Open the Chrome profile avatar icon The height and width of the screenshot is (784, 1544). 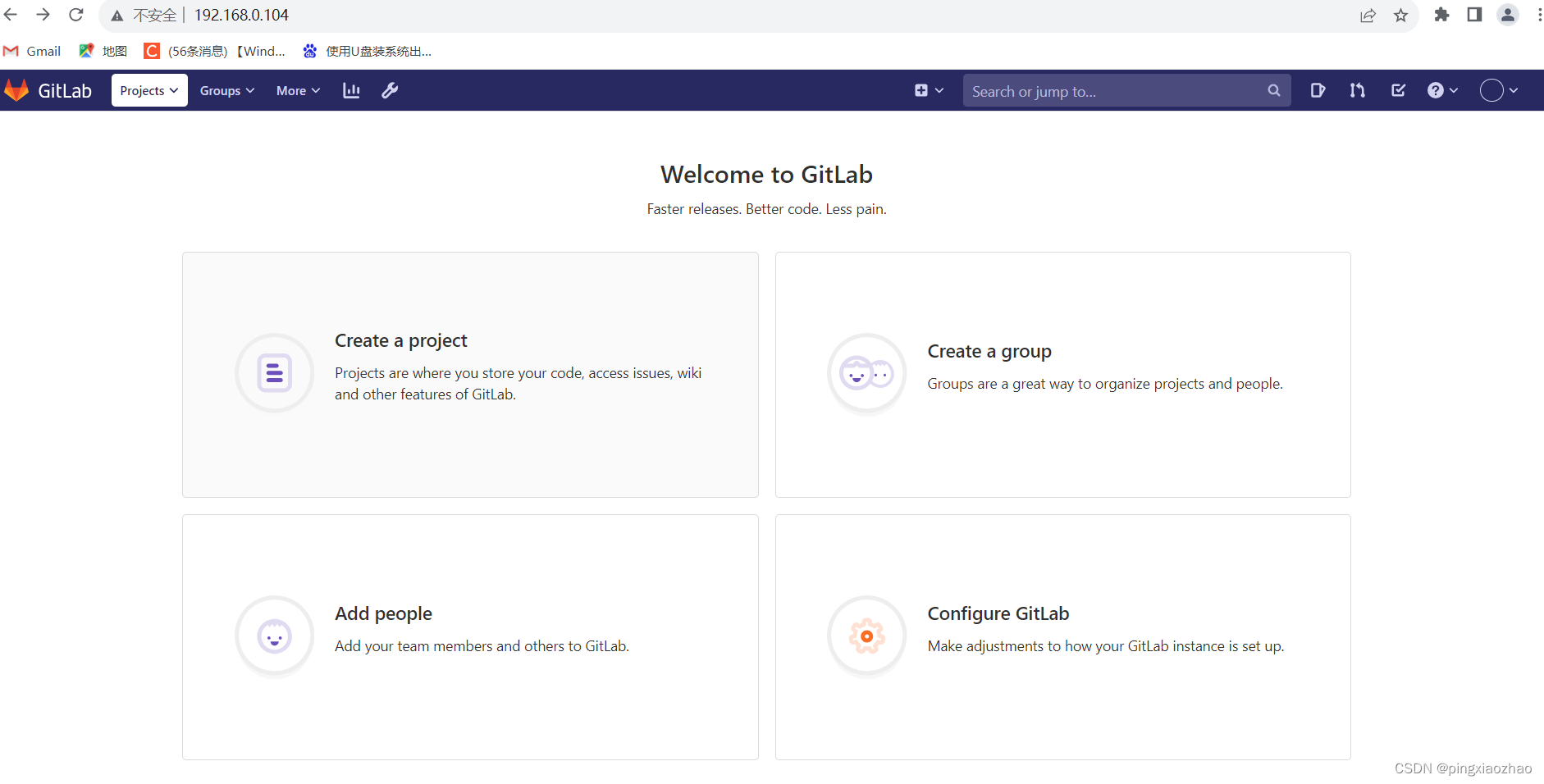pos(1508,15)
